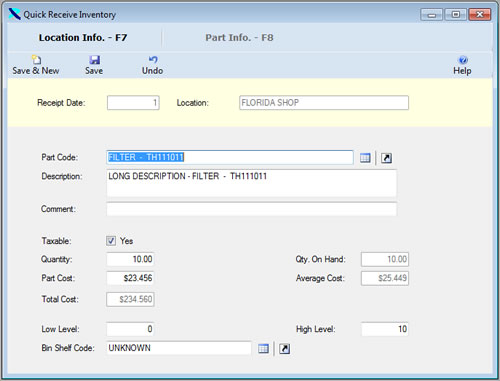This screenshot has height=381, width=500.
Task: Toggle the Taxable Yes checkbox
Action: click(111, 241)
